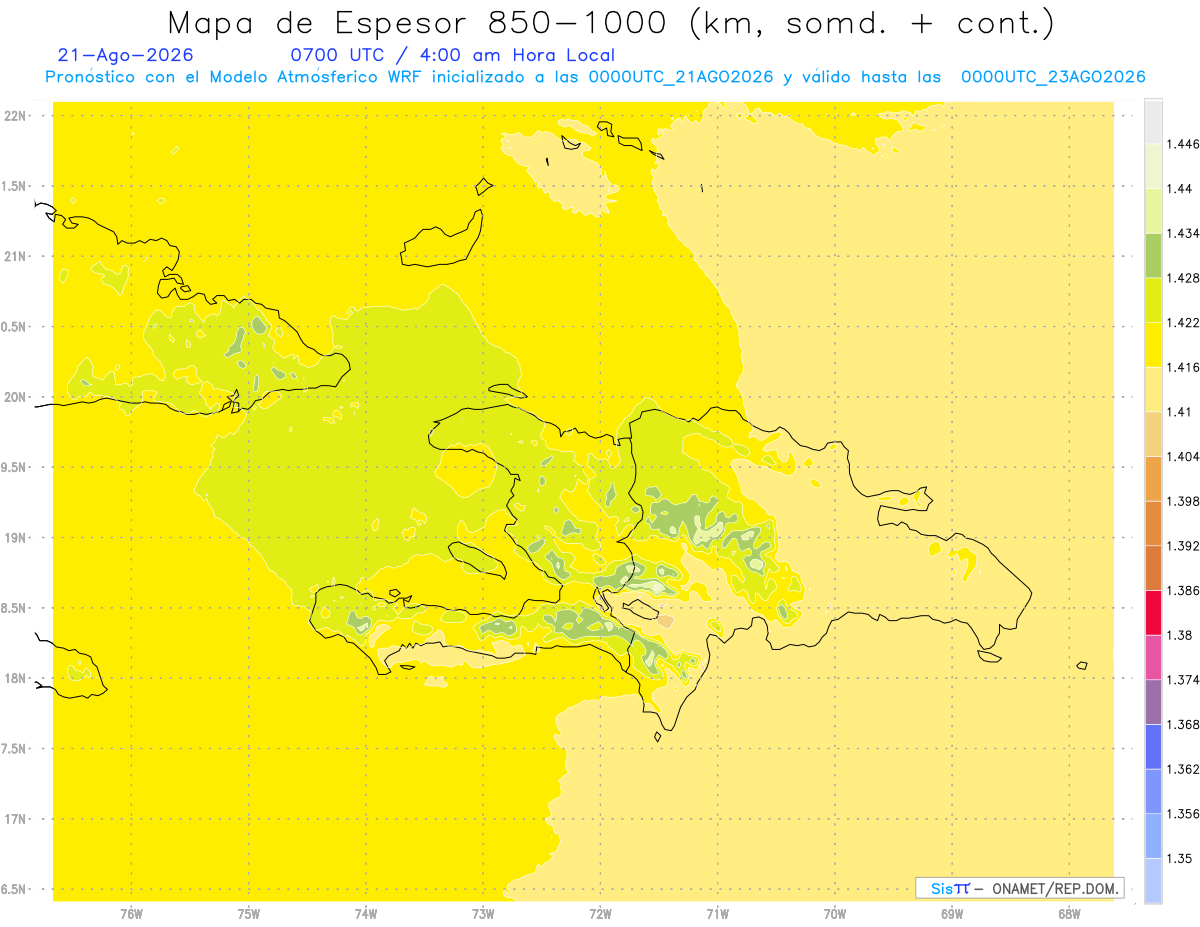Click the longitude label "75W"
The width and height of the screenshot is (1200, 927).
pos(249,913)
